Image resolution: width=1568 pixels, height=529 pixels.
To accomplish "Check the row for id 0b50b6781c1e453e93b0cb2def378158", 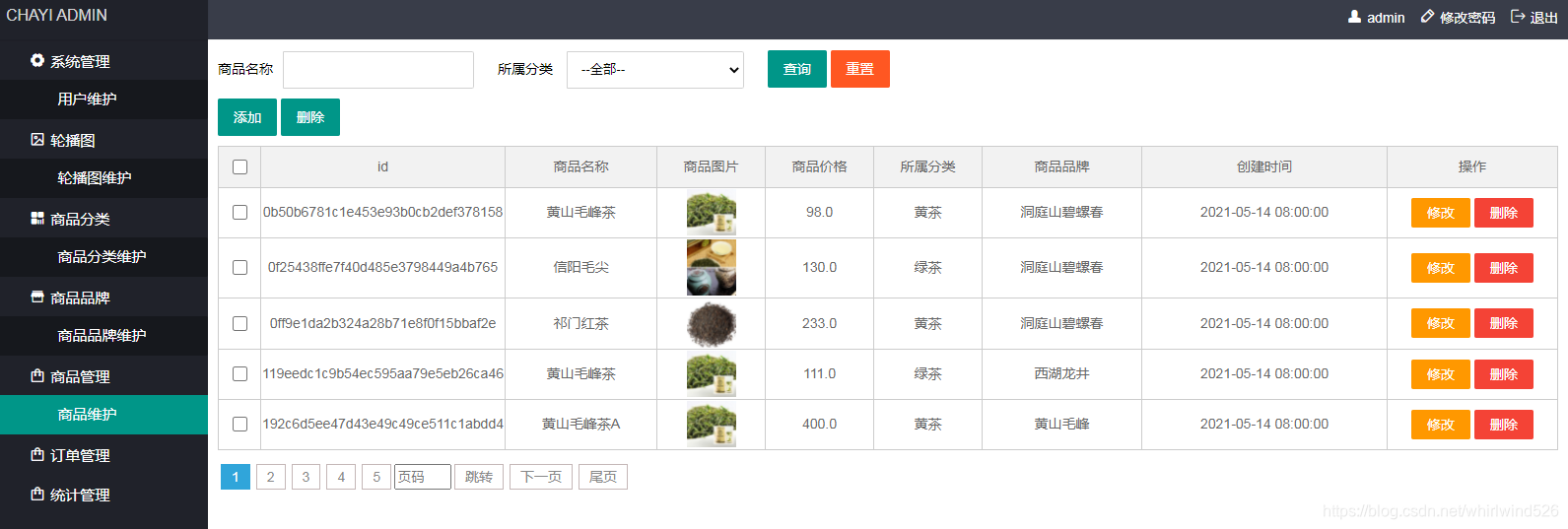I will tap(239, 212).
